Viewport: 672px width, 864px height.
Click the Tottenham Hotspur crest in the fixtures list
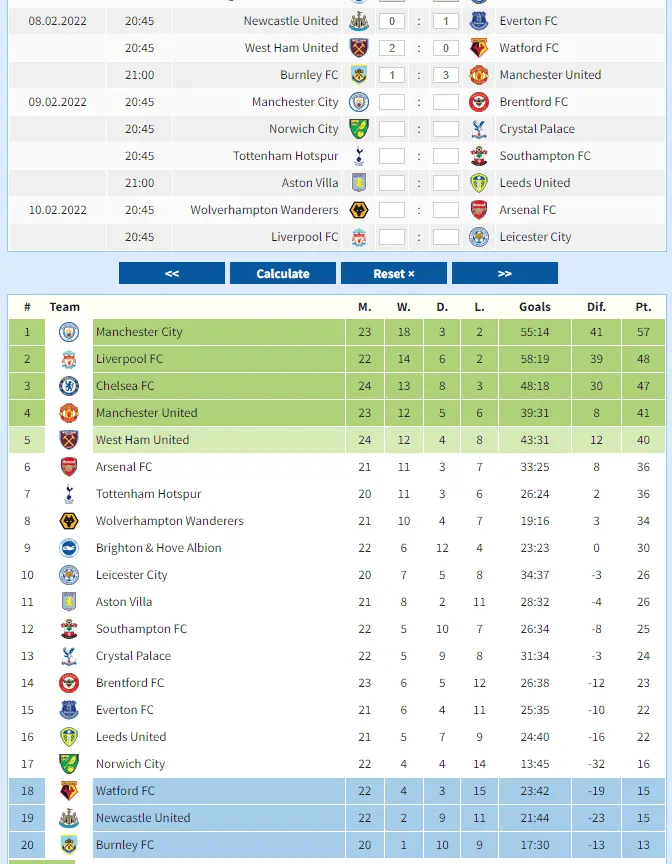coord(359,156)
